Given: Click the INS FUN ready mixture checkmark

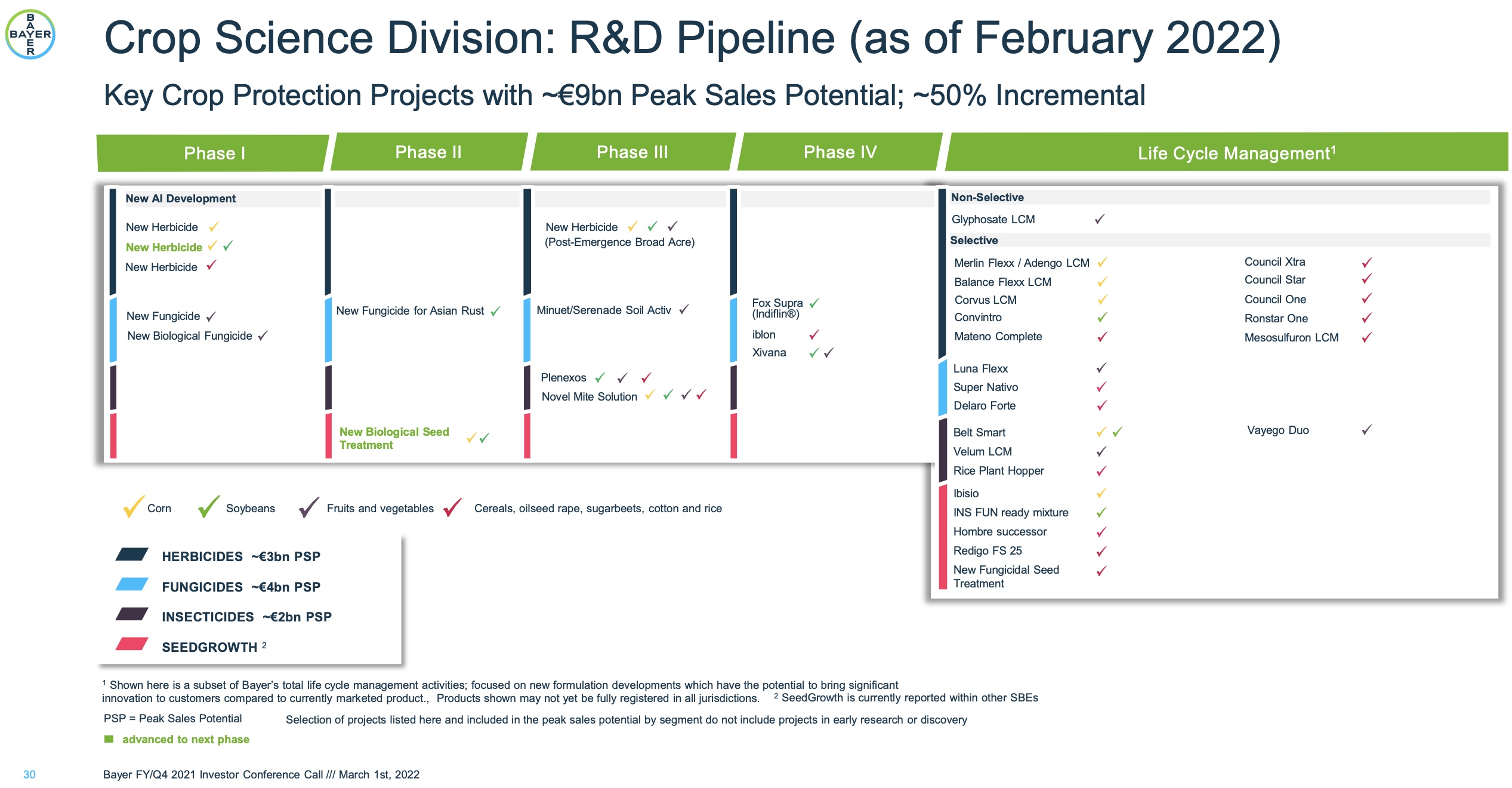Looking at the screenshot, I should [1101, 512].
